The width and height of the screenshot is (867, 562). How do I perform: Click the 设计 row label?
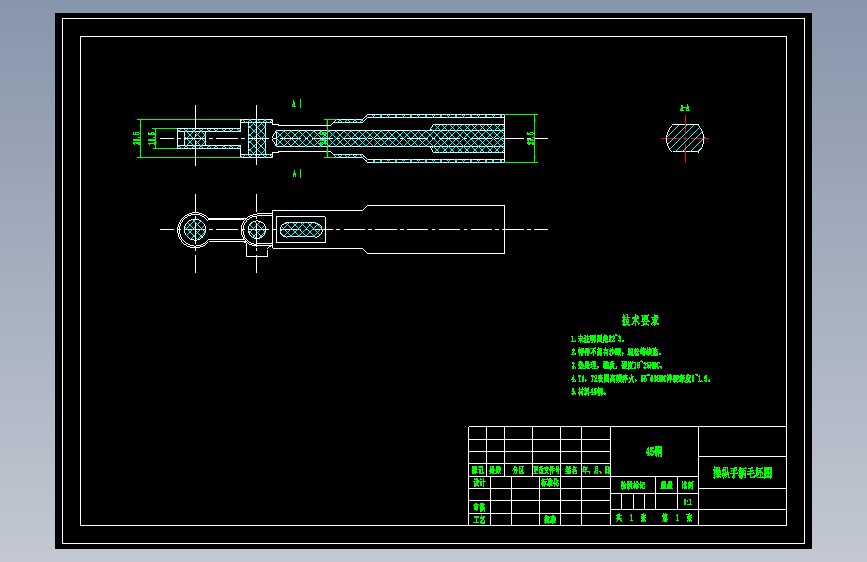click(x=479, y=482)
